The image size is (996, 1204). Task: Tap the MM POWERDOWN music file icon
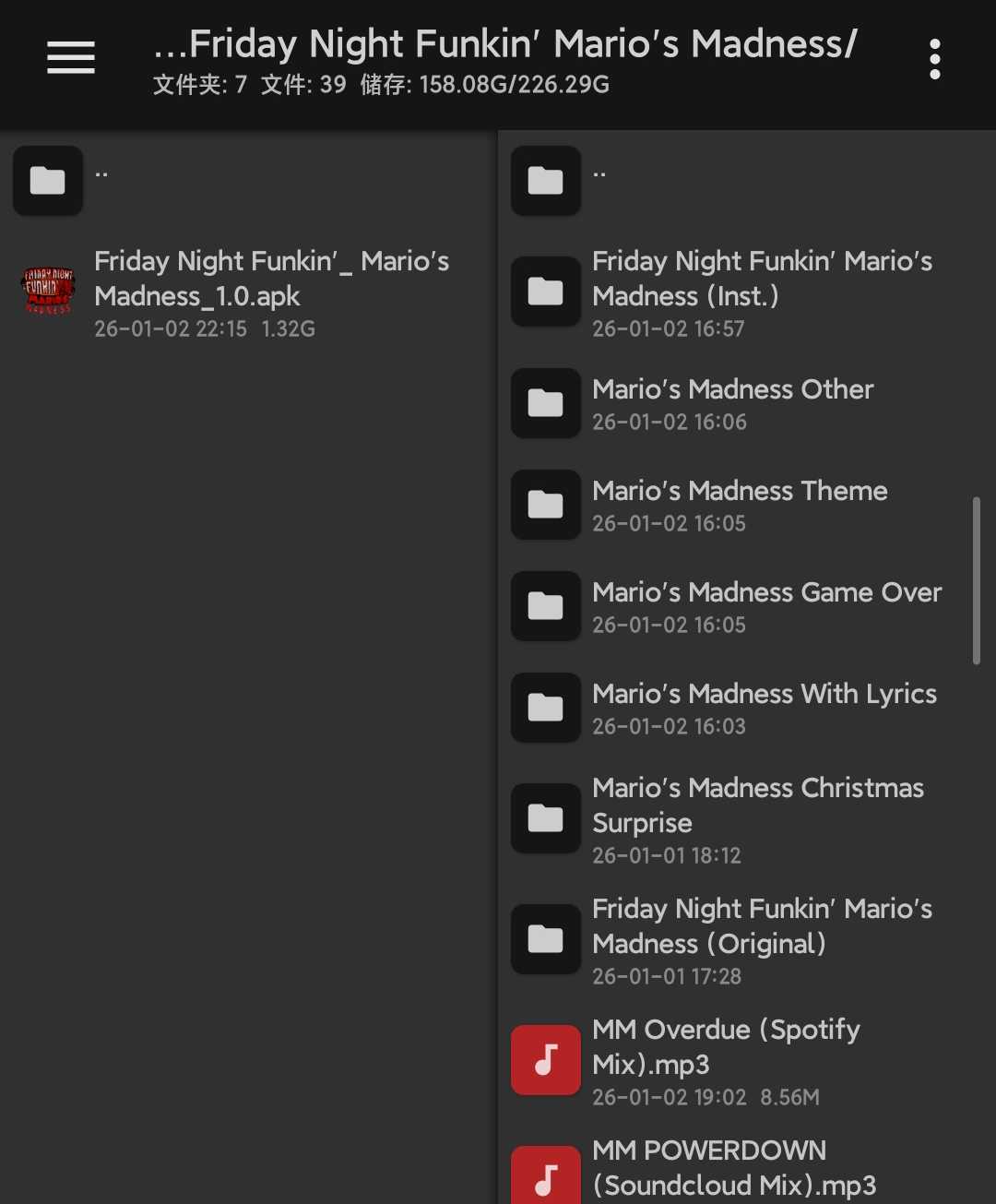[546, 1176]
